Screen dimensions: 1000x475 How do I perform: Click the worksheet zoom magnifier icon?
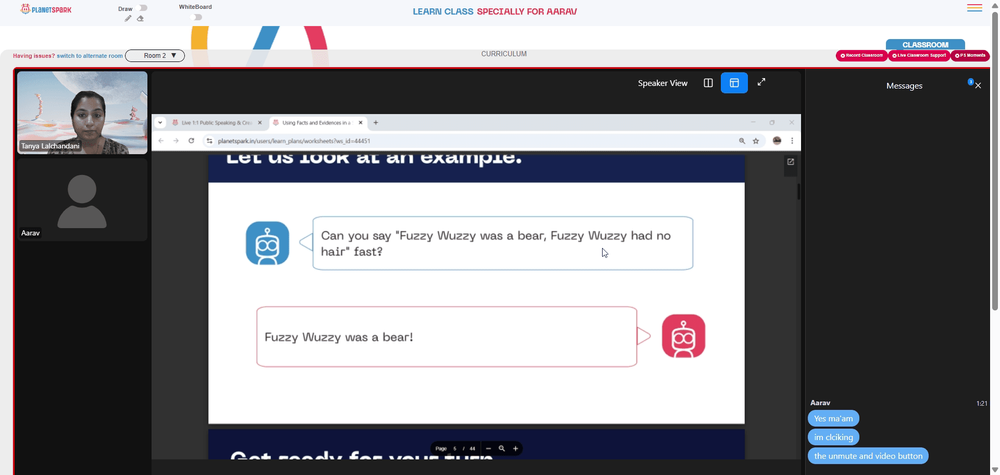click(x=502, y=448)
